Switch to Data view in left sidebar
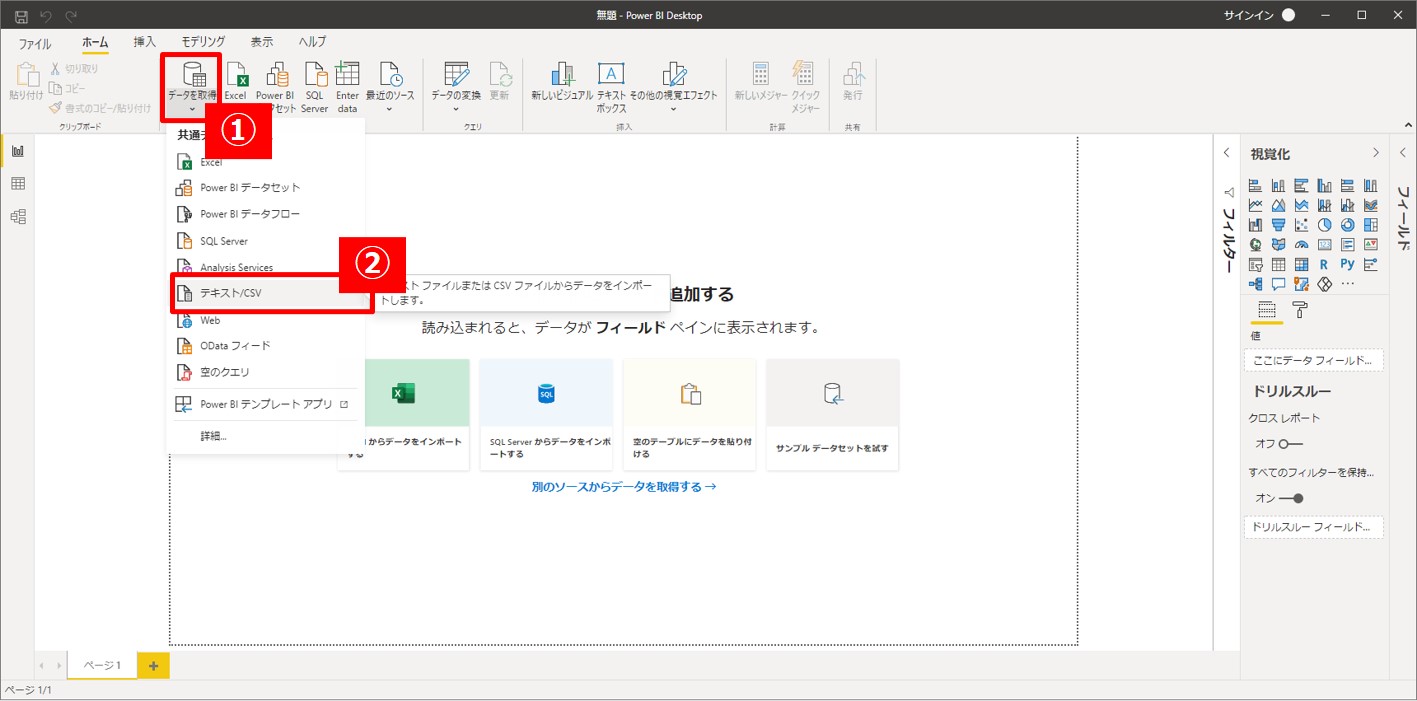This screenshot has width=1417, height=701. [x=17, y=184]
